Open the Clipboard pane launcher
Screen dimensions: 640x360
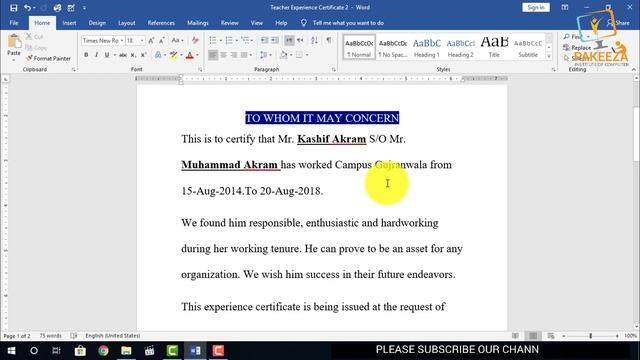(x=73, y=70)
